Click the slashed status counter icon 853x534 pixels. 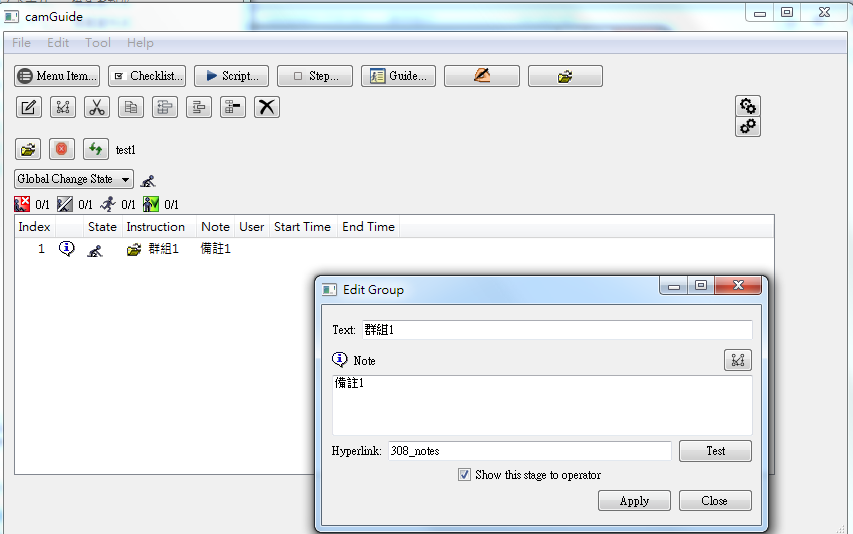65,204
